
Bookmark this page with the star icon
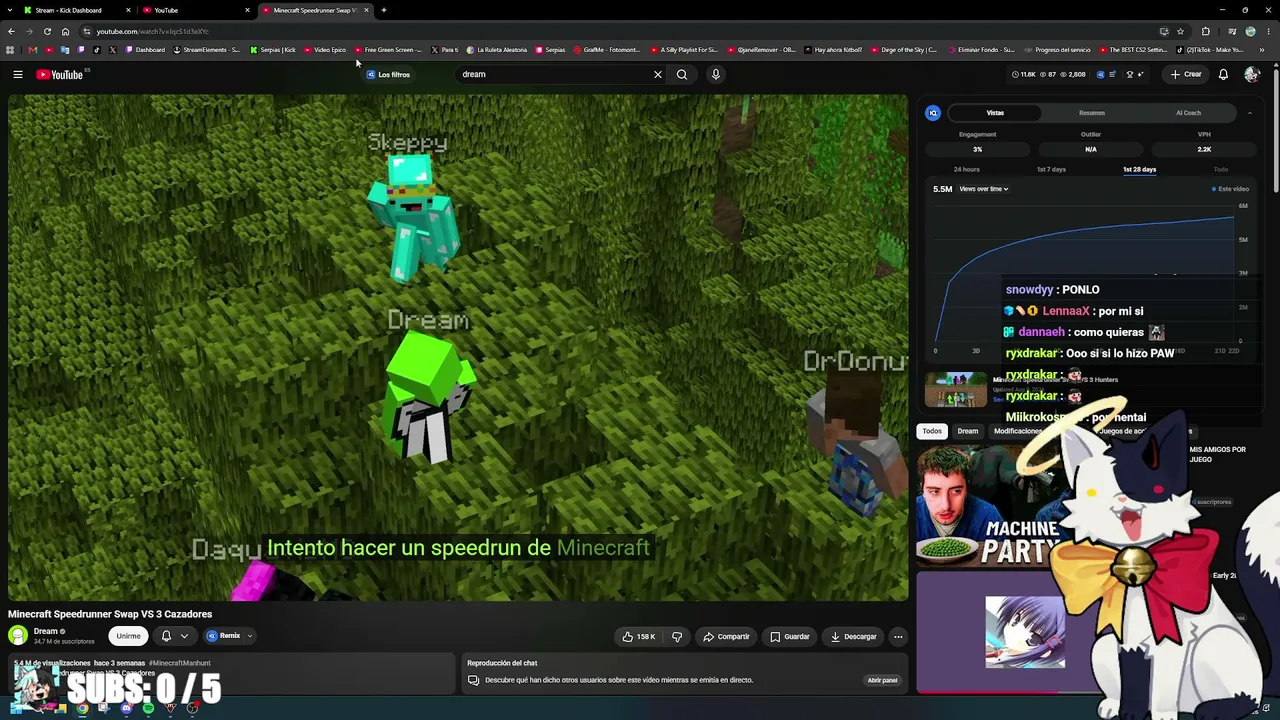tap(1180, 31)
